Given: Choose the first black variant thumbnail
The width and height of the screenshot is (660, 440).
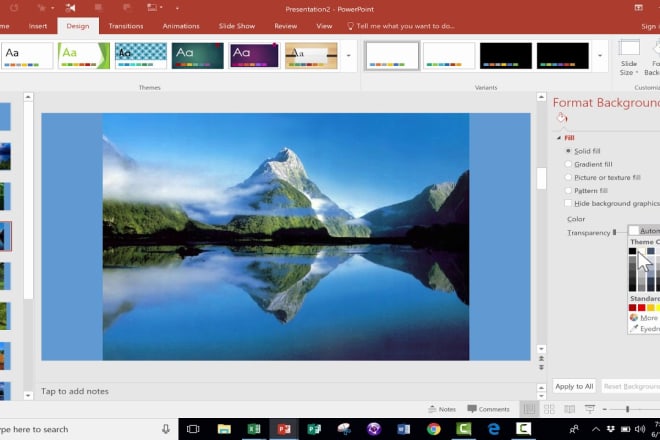Looking at the screenshot, I should tap(506, 56).
